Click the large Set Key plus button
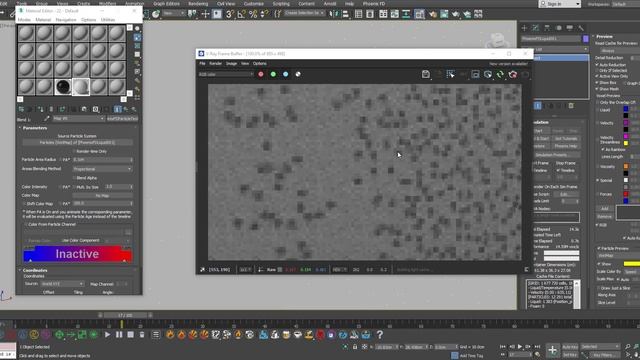The width and height of the screenshot is (640, 360). pyautogui.click(x=552, y=350)
